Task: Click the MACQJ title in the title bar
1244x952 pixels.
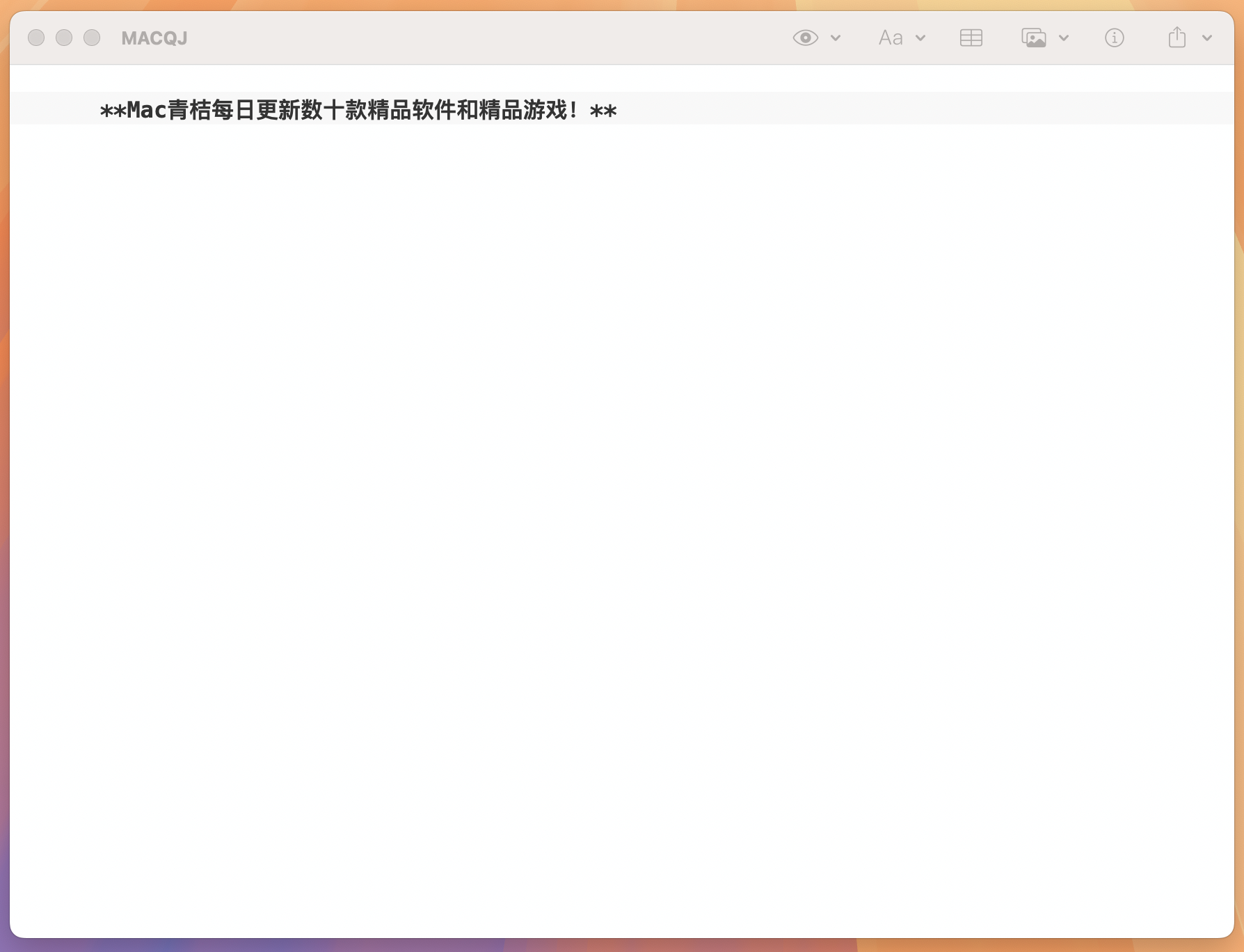Action: point(154,38)
